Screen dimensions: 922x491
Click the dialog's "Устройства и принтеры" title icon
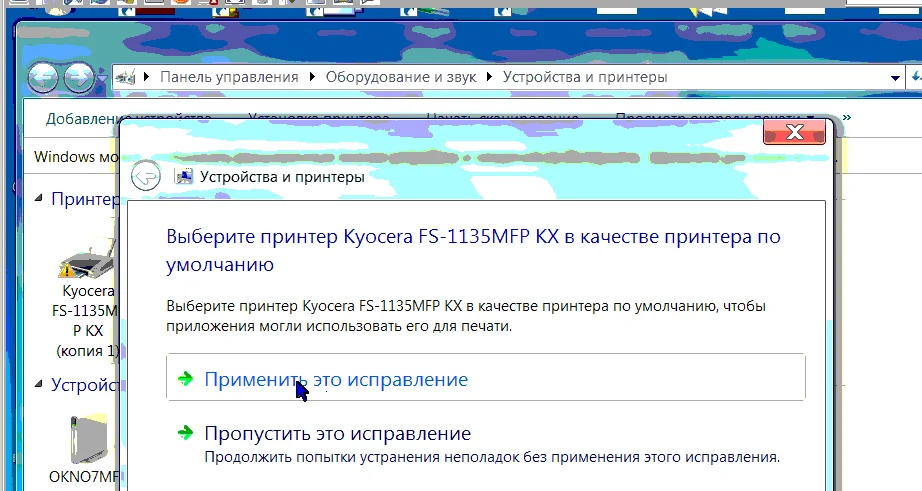pyautogui.click(x=184, y=176)
